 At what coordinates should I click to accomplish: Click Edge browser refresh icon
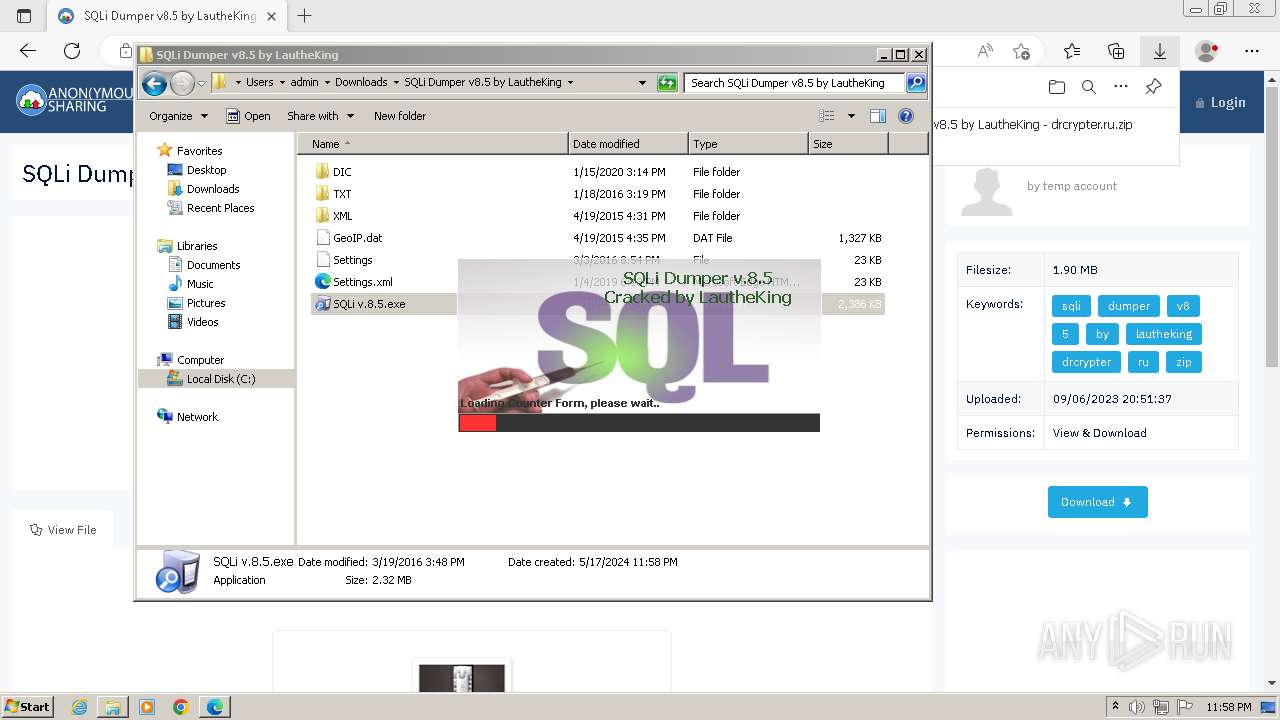72,50
